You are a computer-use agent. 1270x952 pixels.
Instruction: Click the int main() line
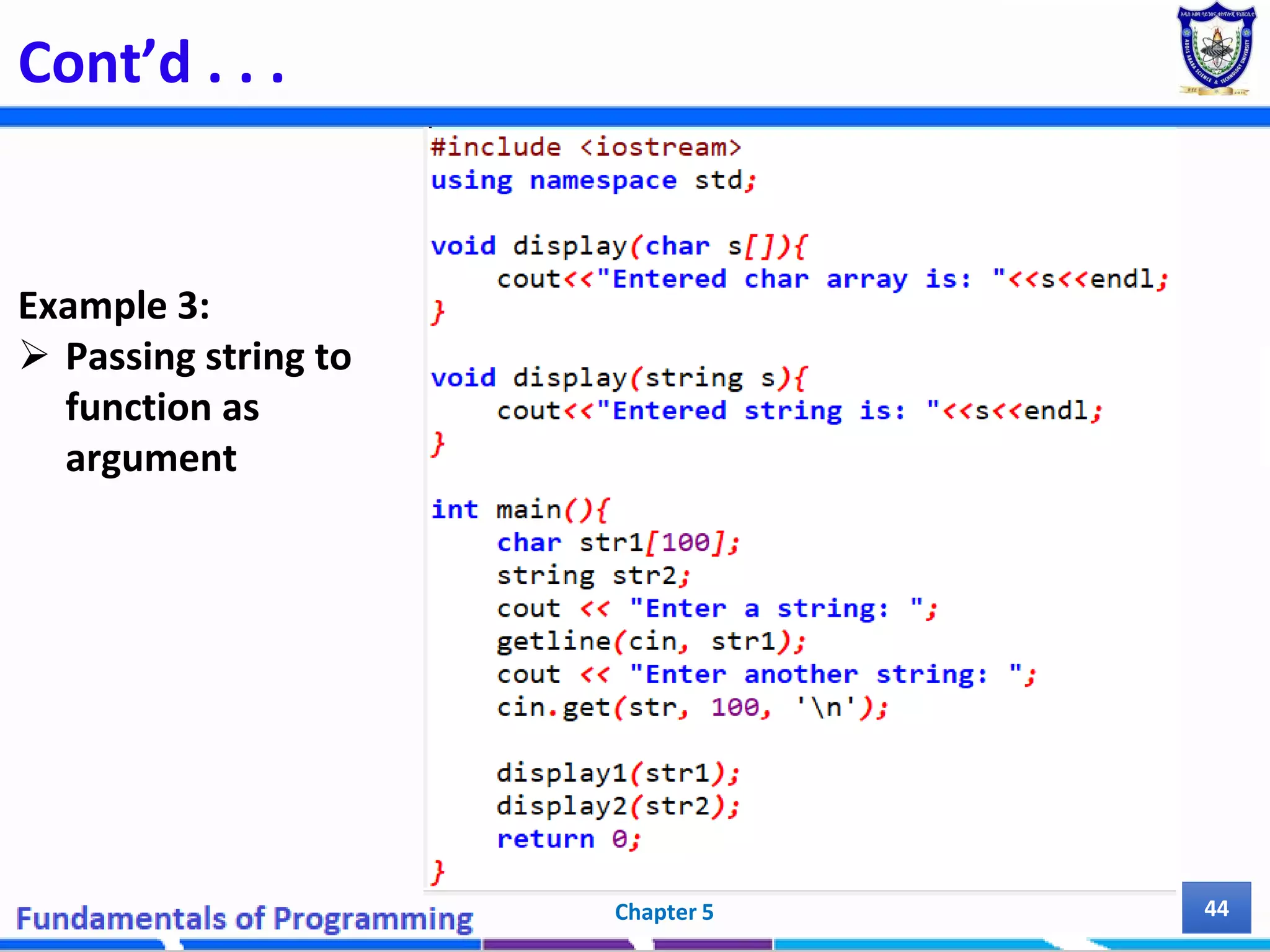[520, 509]
